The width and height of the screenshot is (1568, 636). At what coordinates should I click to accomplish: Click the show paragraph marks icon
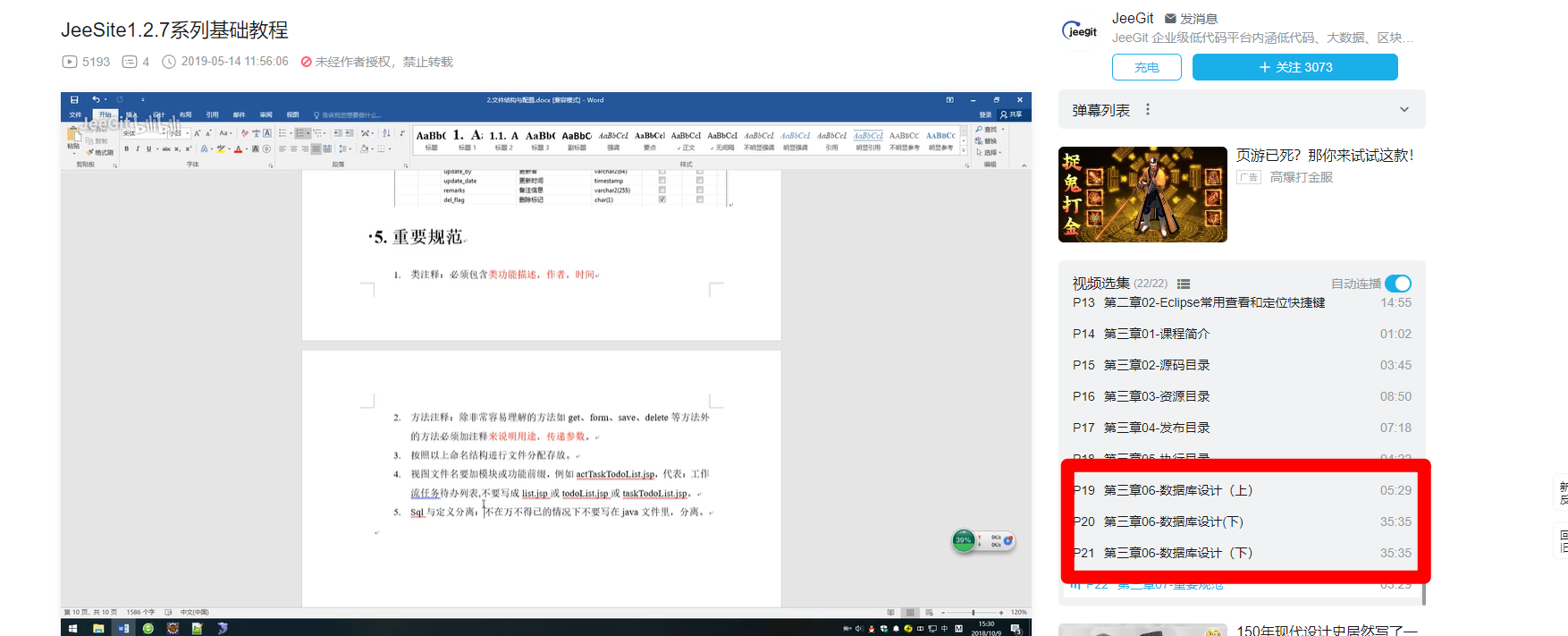click(402, 133)
